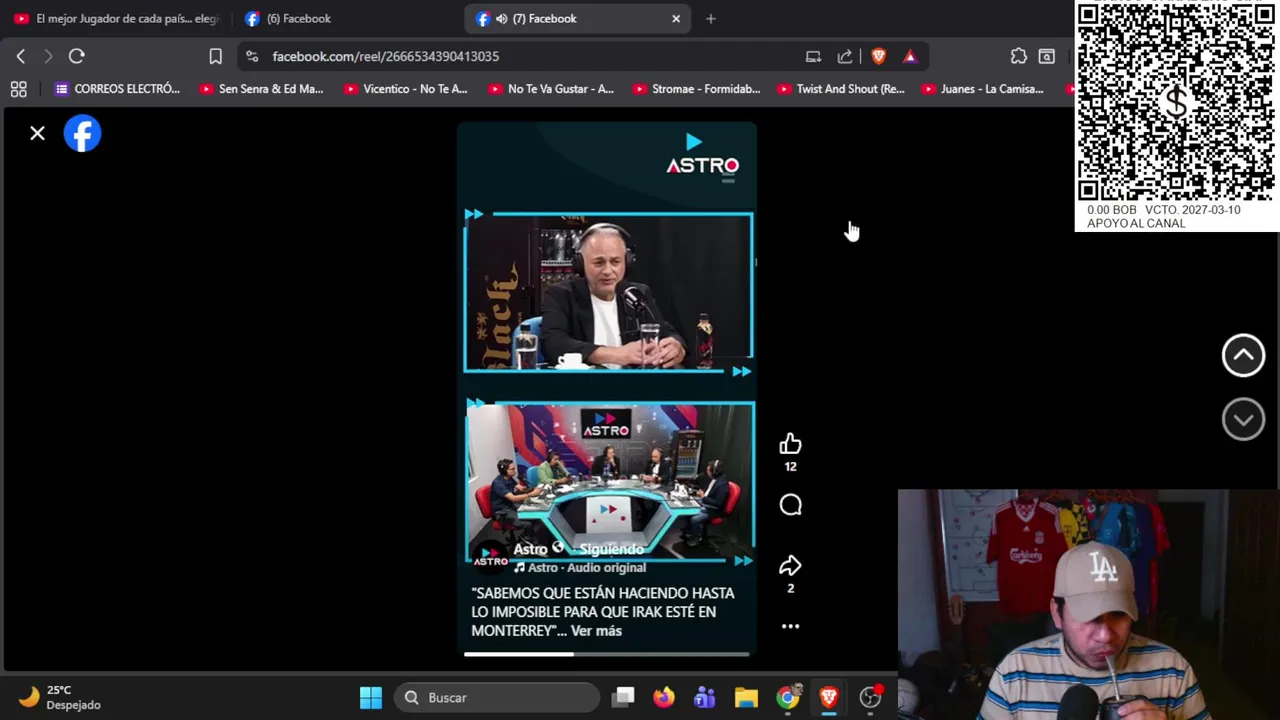The height and width of the screenshot is (720, 1280).
Task: Switch to the 'El mejor Jugador de cada país' tab
Action: click(118, 18)
